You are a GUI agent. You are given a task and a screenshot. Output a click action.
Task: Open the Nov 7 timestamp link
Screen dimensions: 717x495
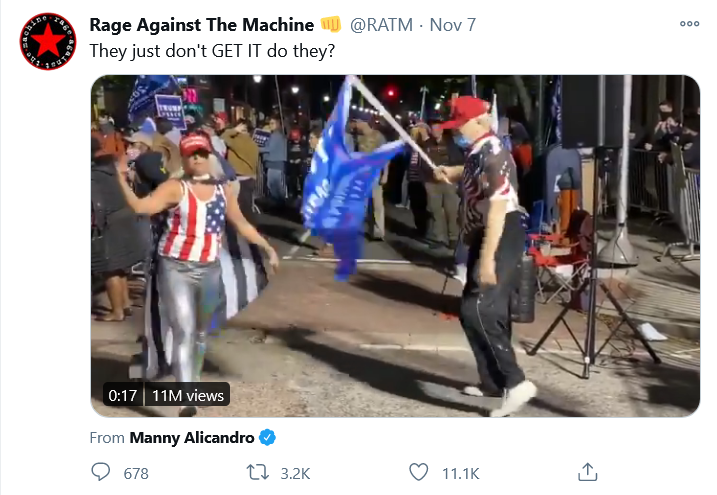pos(453,25)
